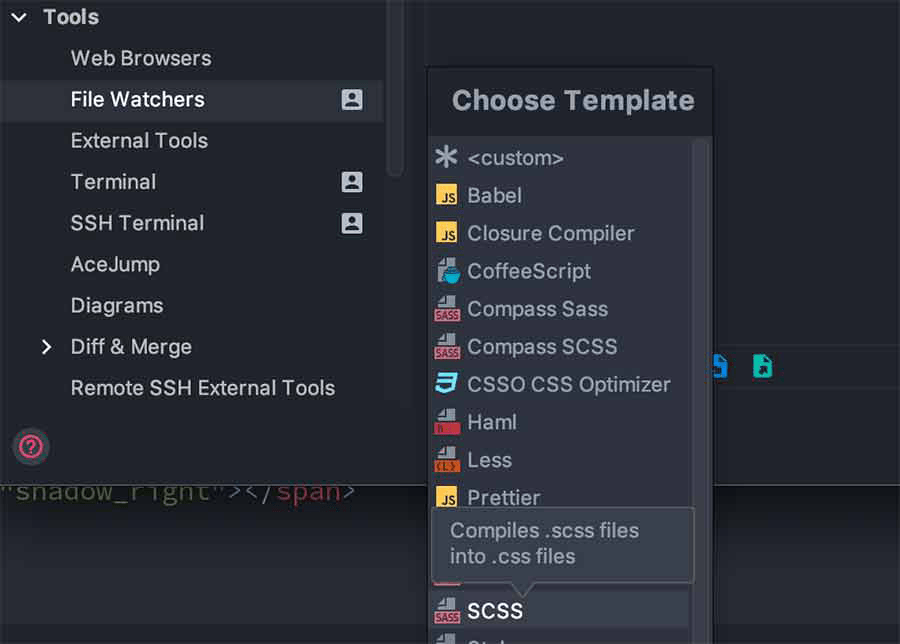Image resolution: width=900 pixels, height=644 pixels.
Task: Click the blue import file icon
Action: pyautogui.click(x=719, y=366)
